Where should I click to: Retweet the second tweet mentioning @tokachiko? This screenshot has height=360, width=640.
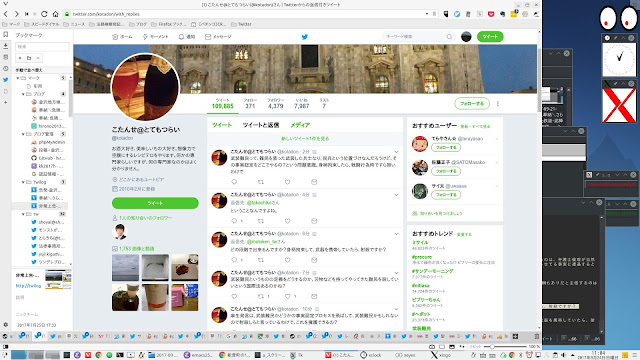pyautogui.click(x=261, y=221)
